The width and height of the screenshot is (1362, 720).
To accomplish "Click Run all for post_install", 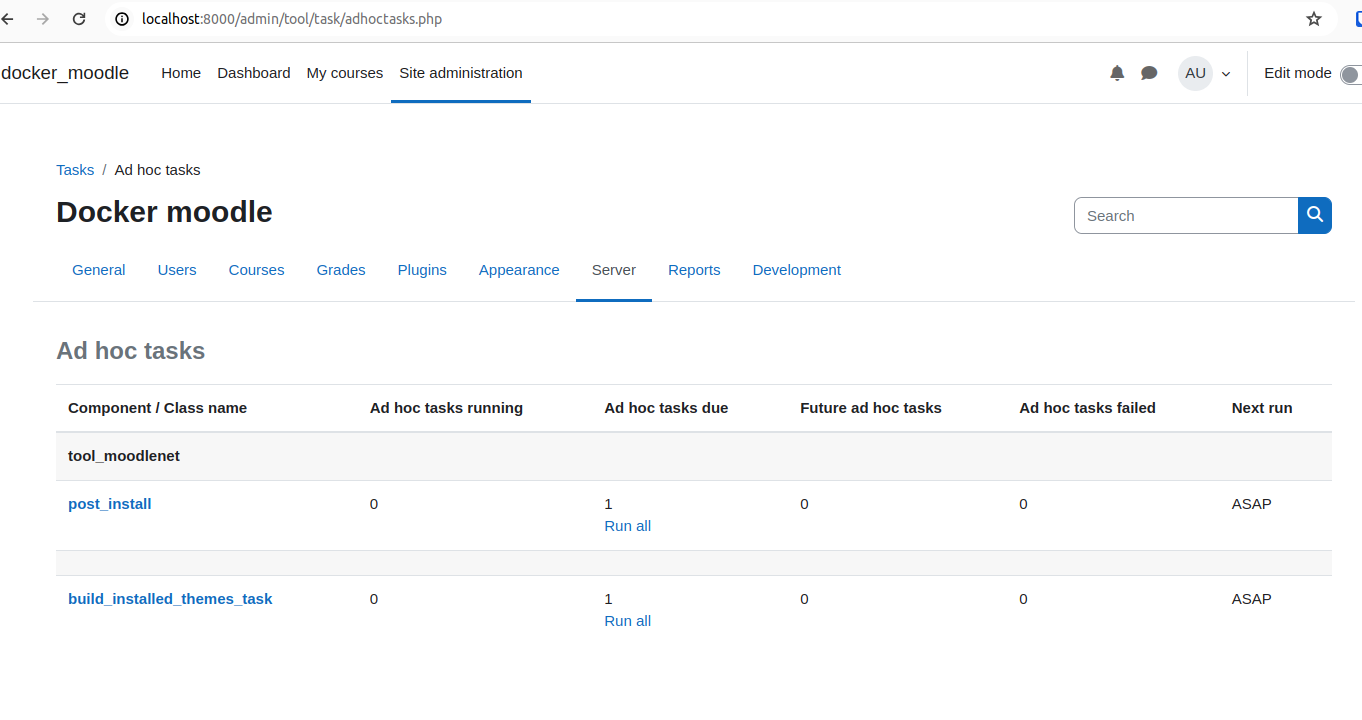I will click(628, 526).
